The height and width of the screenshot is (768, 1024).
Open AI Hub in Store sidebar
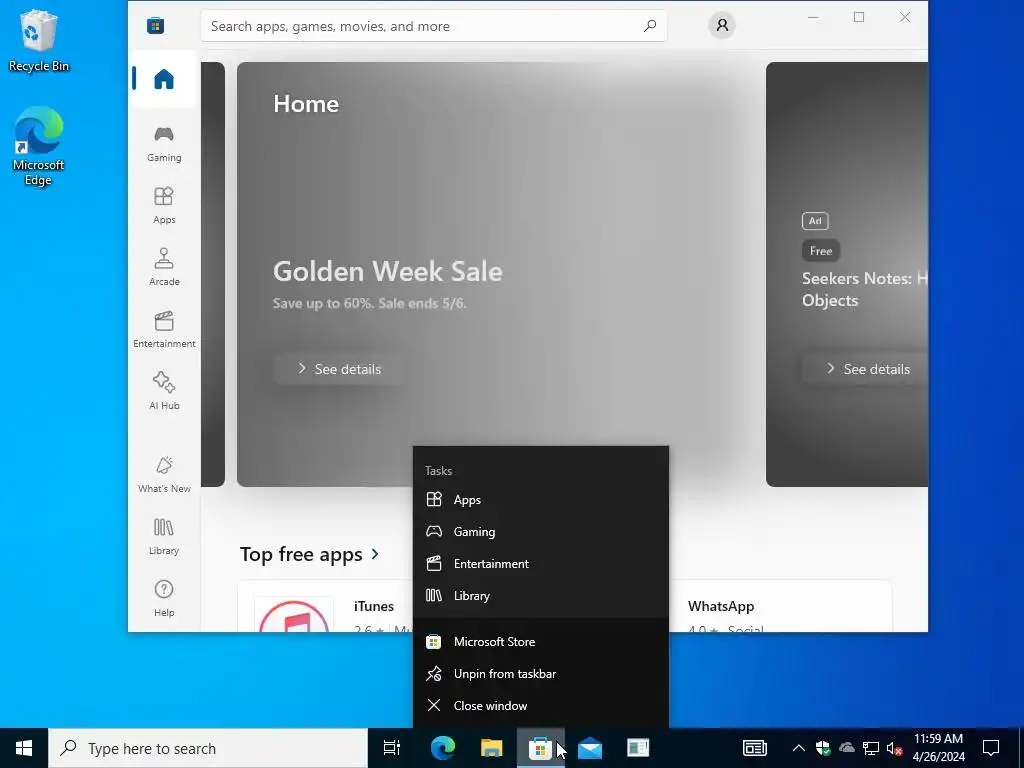[x=164, y=392]
